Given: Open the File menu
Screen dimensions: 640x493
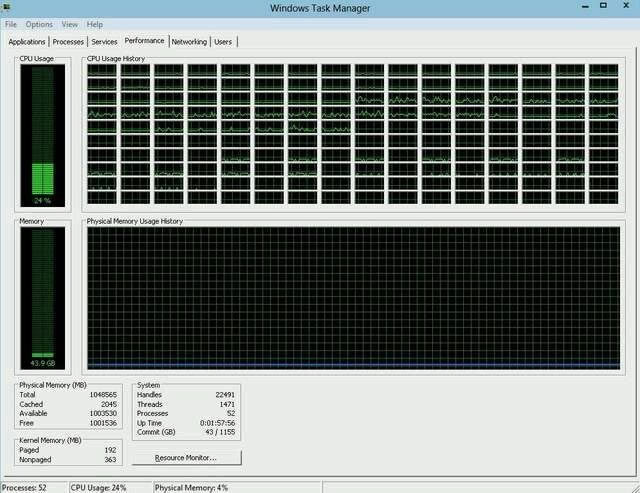Looking at the screenshot, I should (11, 24).
